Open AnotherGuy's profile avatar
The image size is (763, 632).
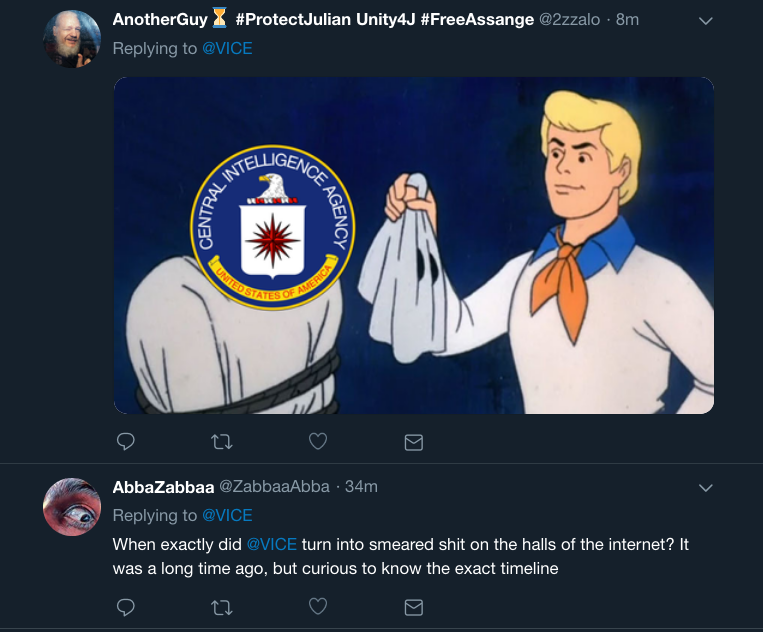coord(72,40)
